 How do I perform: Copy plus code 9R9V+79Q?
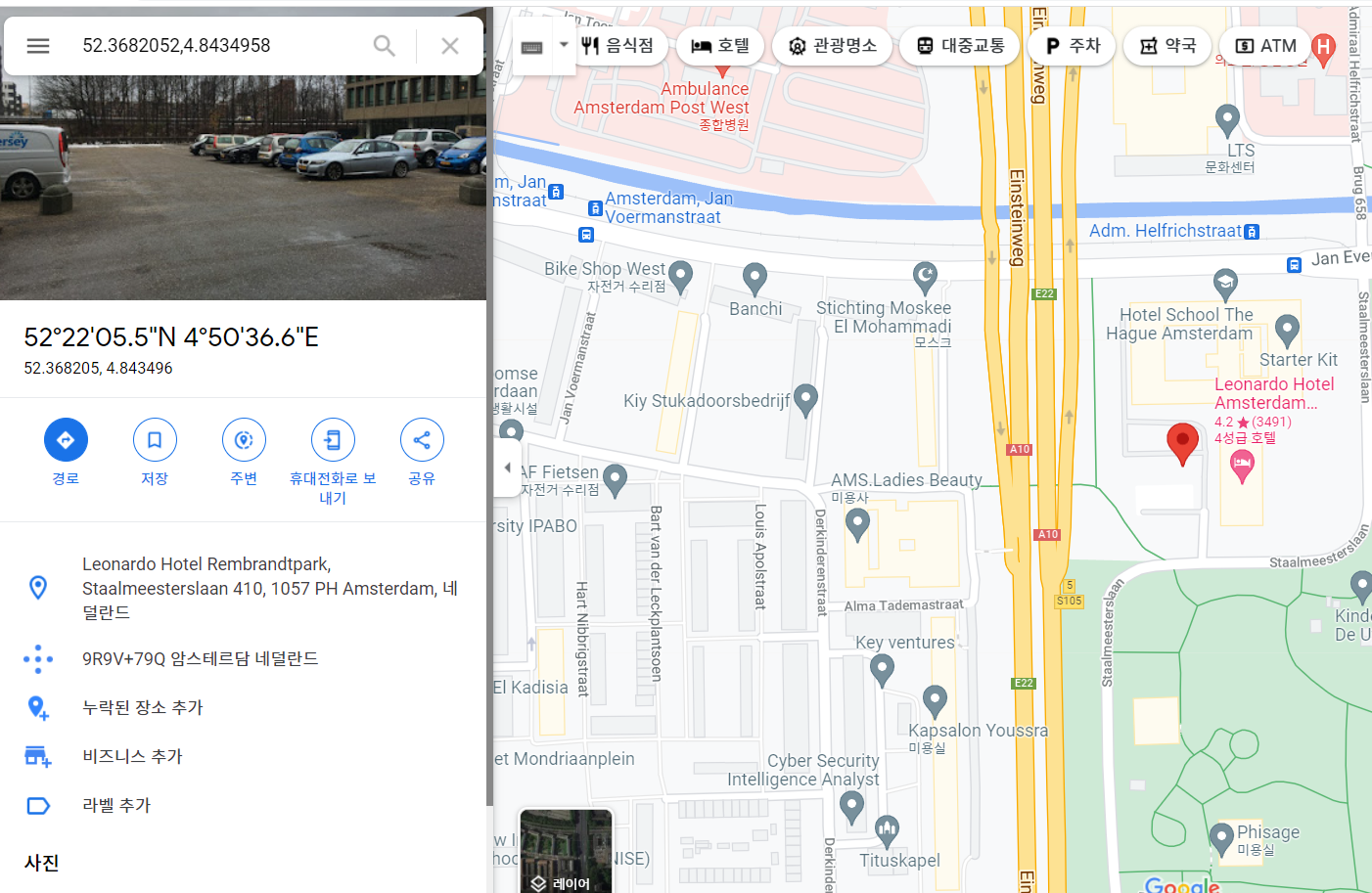[243, 658]
